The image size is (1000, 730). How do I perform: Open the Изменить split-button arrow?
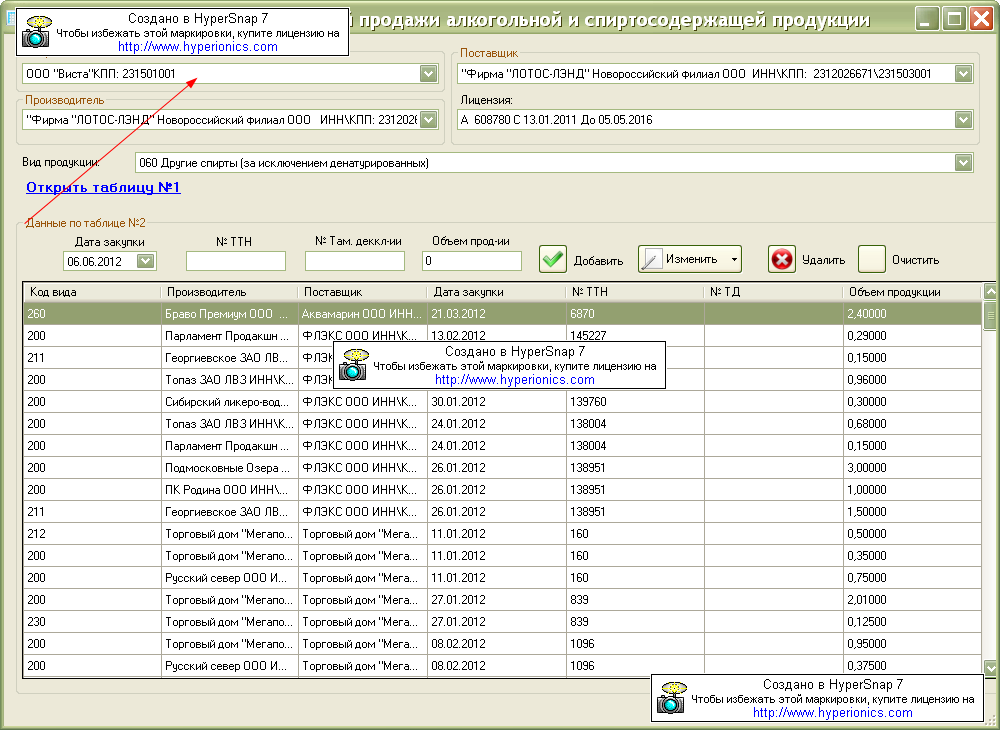pyautogui.click(x=734, y=259)
